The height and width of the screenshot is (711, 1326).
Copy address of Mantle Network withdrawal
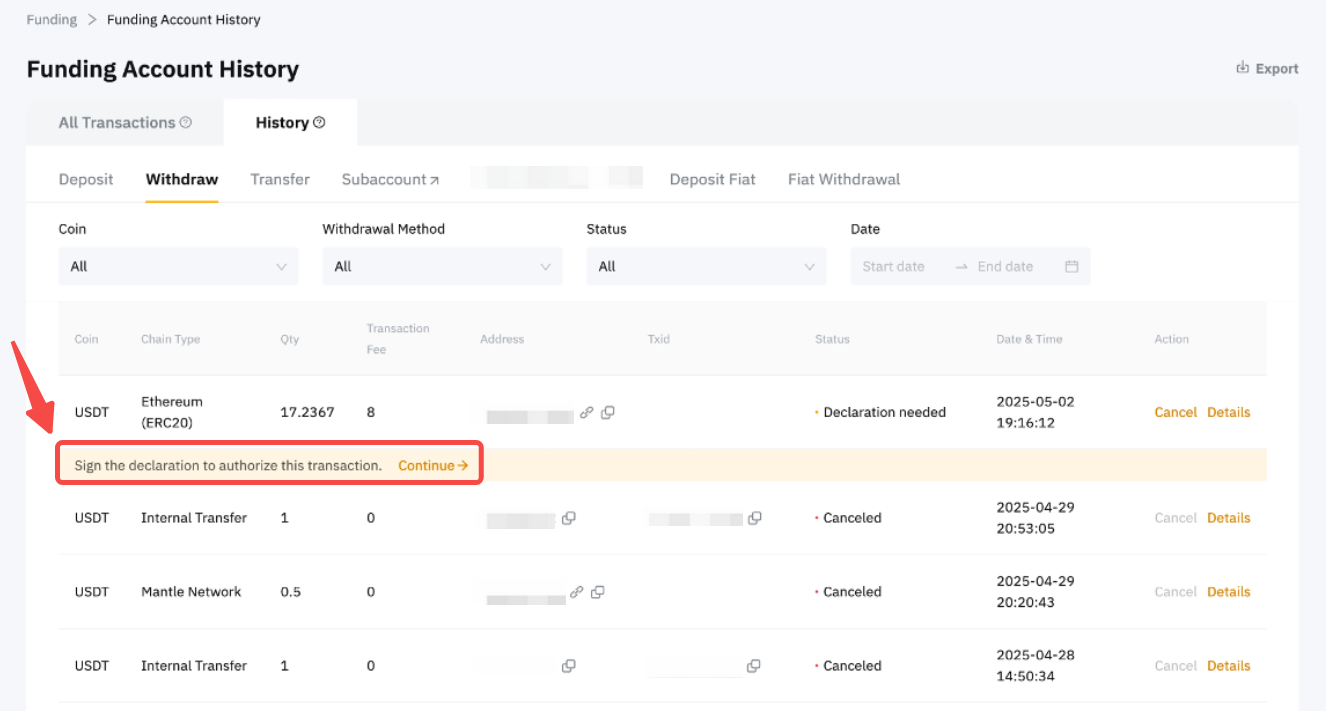click(x=597, y=592)
